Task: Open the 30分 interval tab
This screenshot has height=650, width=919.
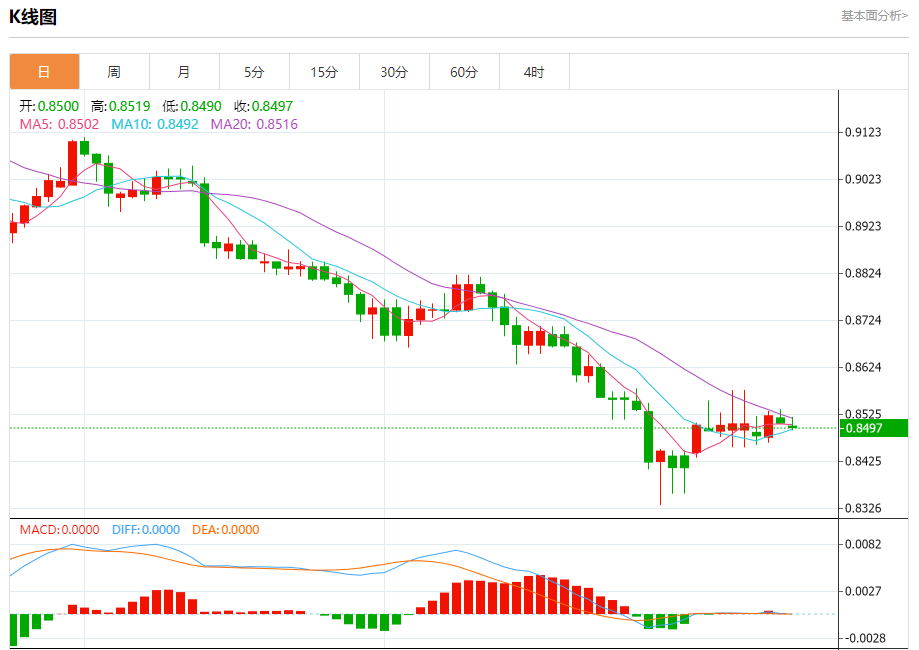Action: [394, 72]
